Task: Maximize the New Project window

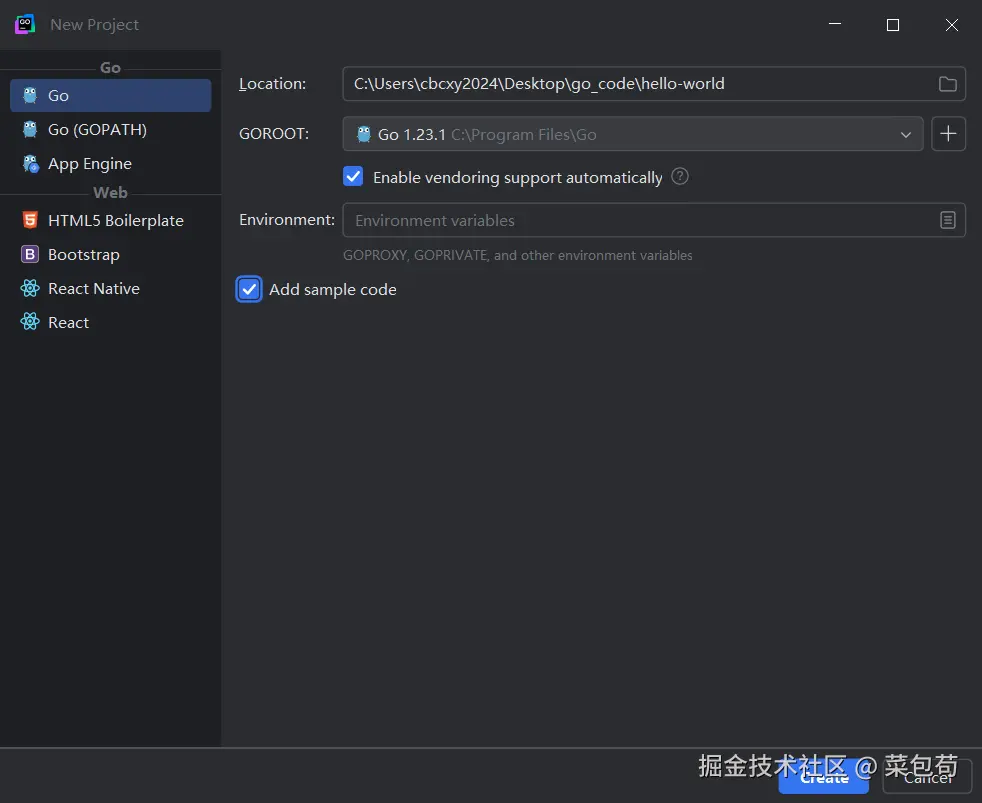Action: (893, 25)
